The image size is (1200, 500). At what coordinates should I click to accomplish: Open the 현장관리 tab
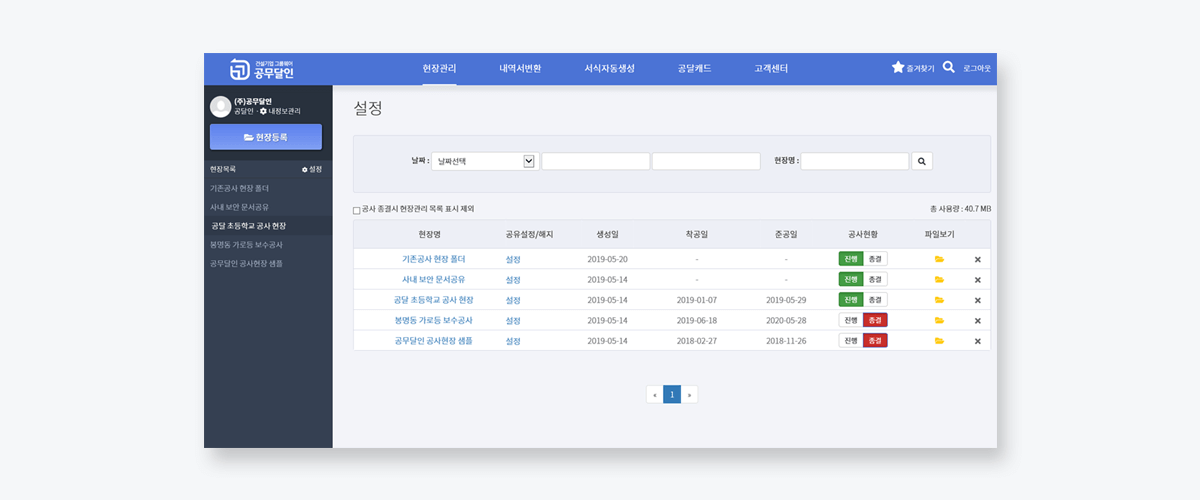(439, 68)
